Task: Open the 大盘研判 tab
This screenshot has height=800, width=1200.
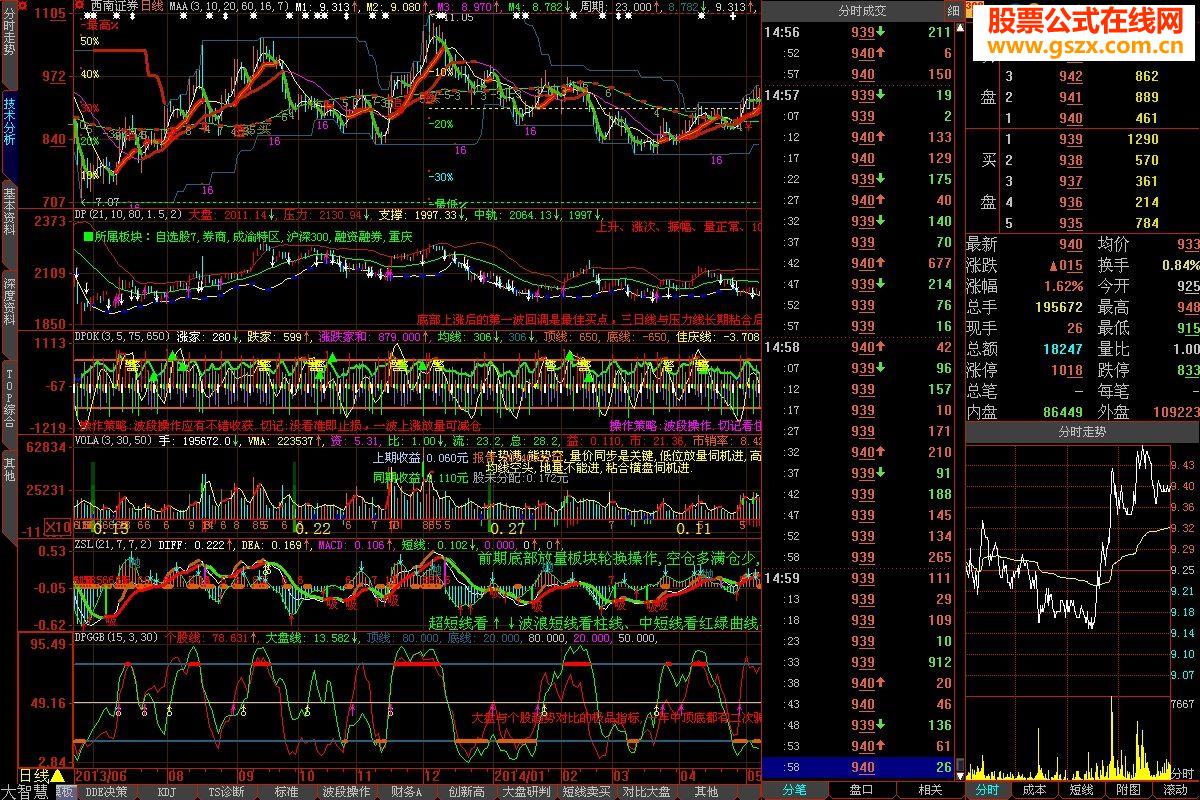Action: pos(525,791)
